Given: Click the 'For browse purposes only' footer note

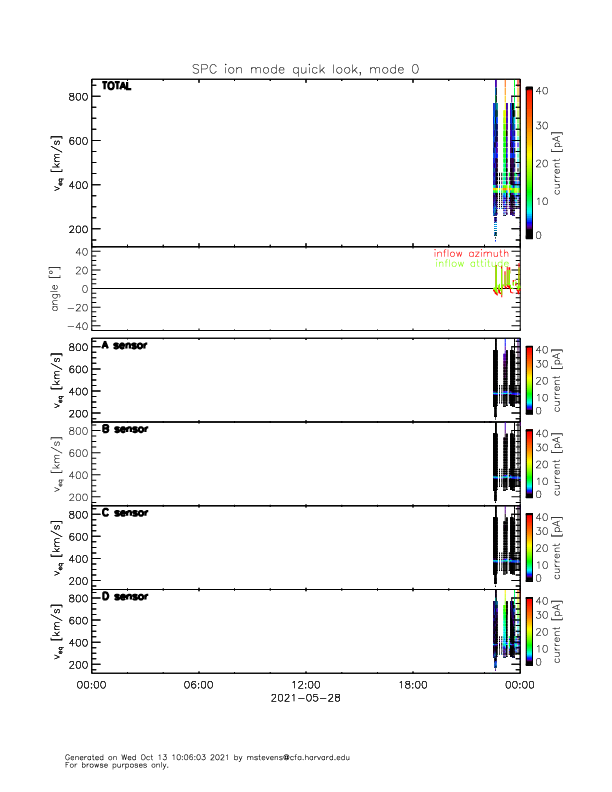Looking at the screenshot, I should pyautogui.click(x=112, y=765).
